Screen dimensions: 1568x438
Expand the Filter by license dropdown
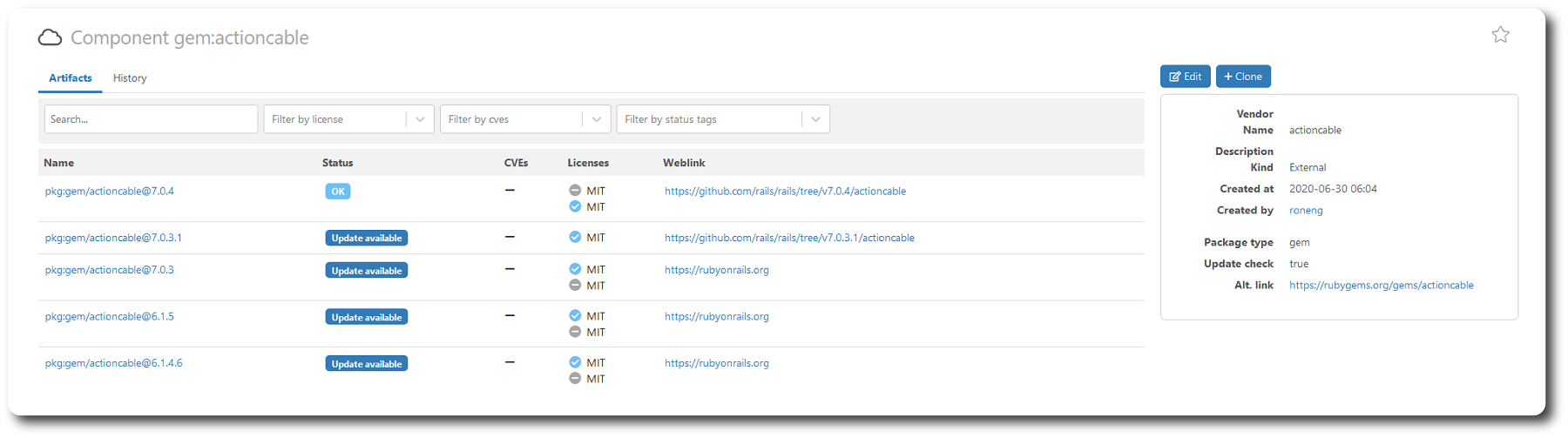click(x=420, y=119)
